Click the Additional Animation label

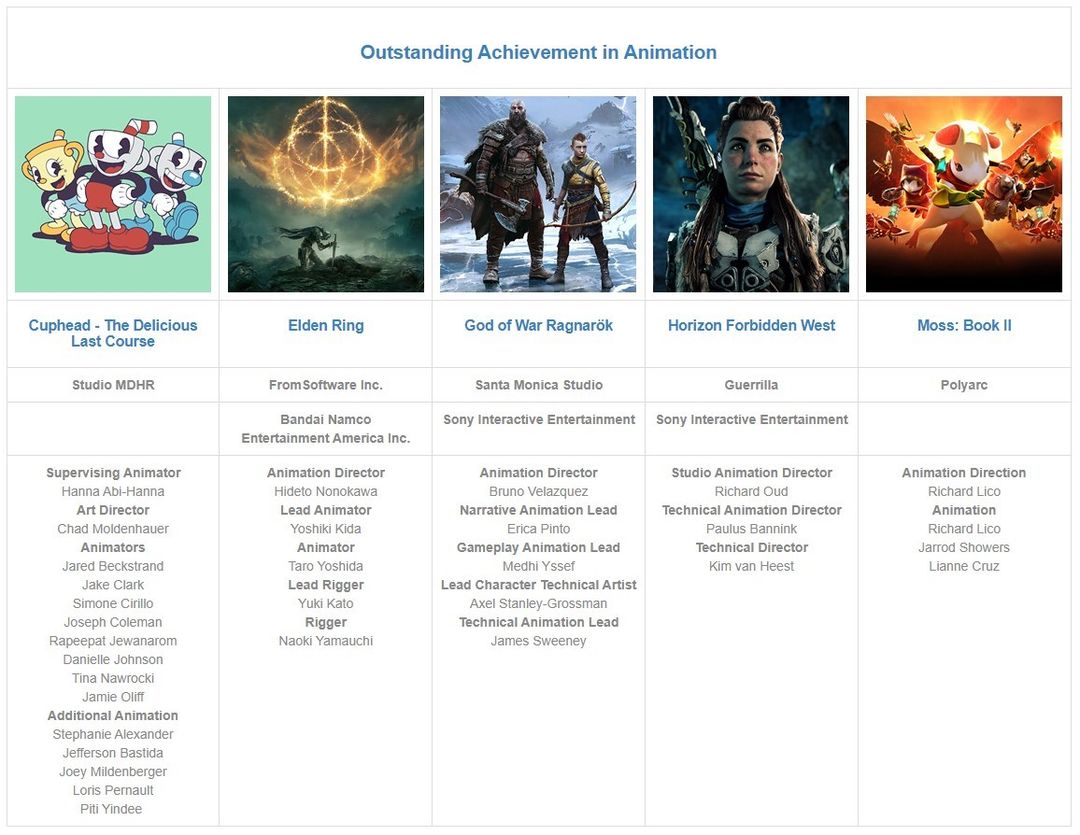113,715
